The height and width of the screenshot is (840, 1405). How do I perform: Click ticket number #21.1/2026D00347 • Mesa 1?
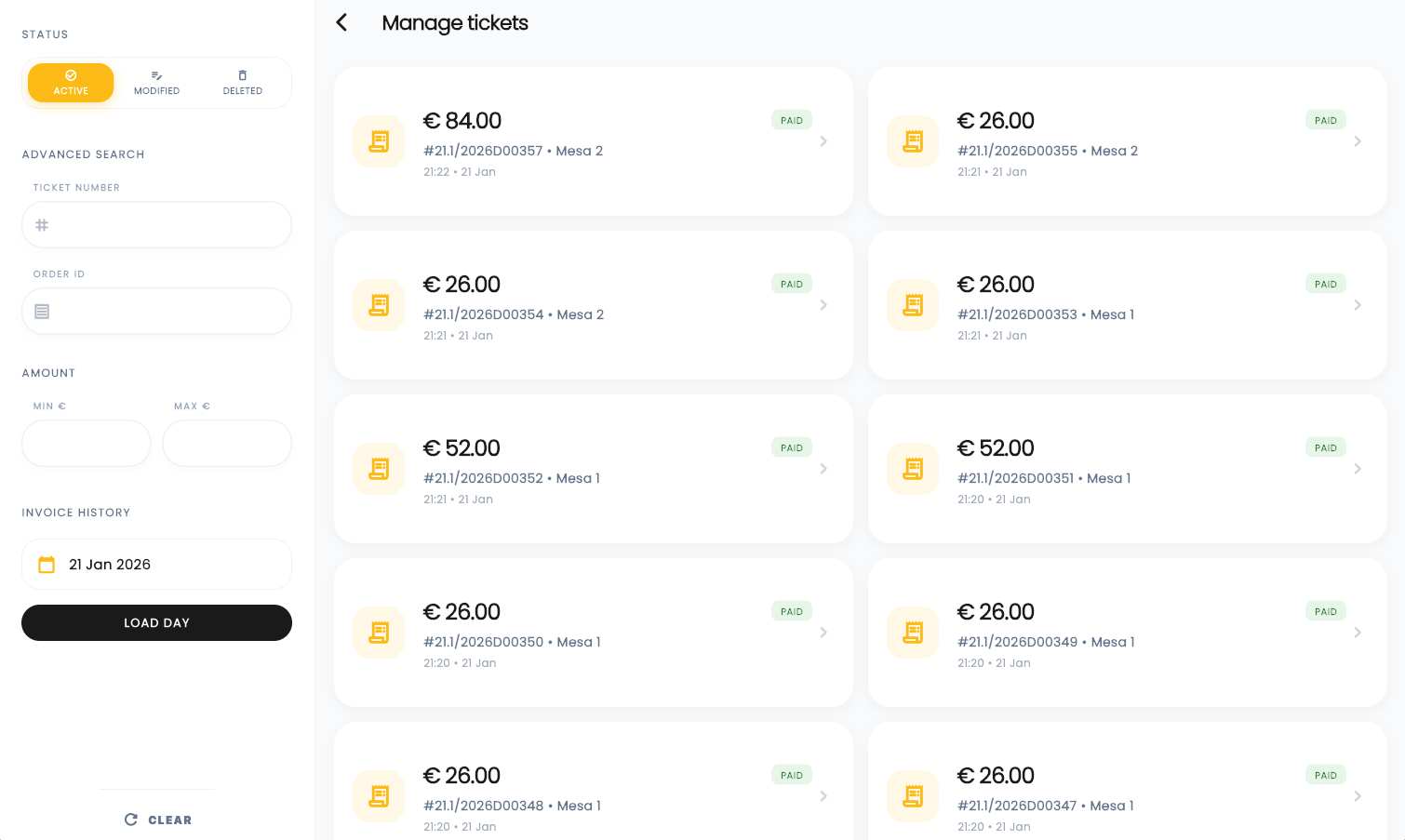point(1046,806)
